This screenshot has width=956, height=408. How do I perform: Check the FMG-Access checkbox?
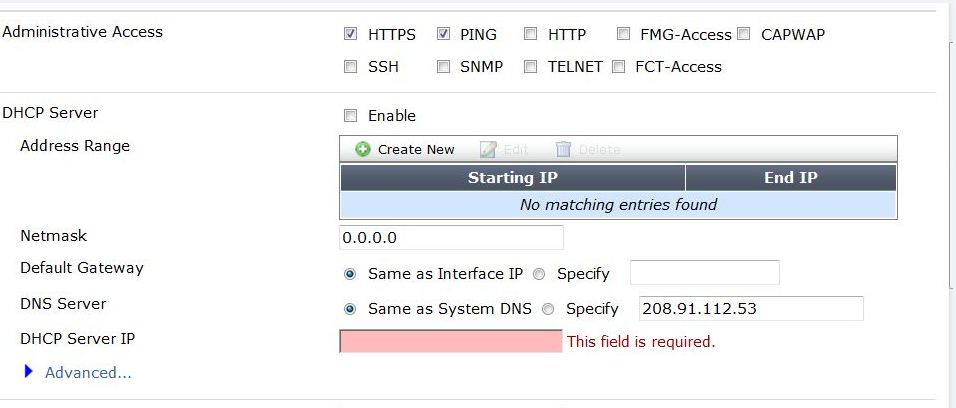click(623, 34)
